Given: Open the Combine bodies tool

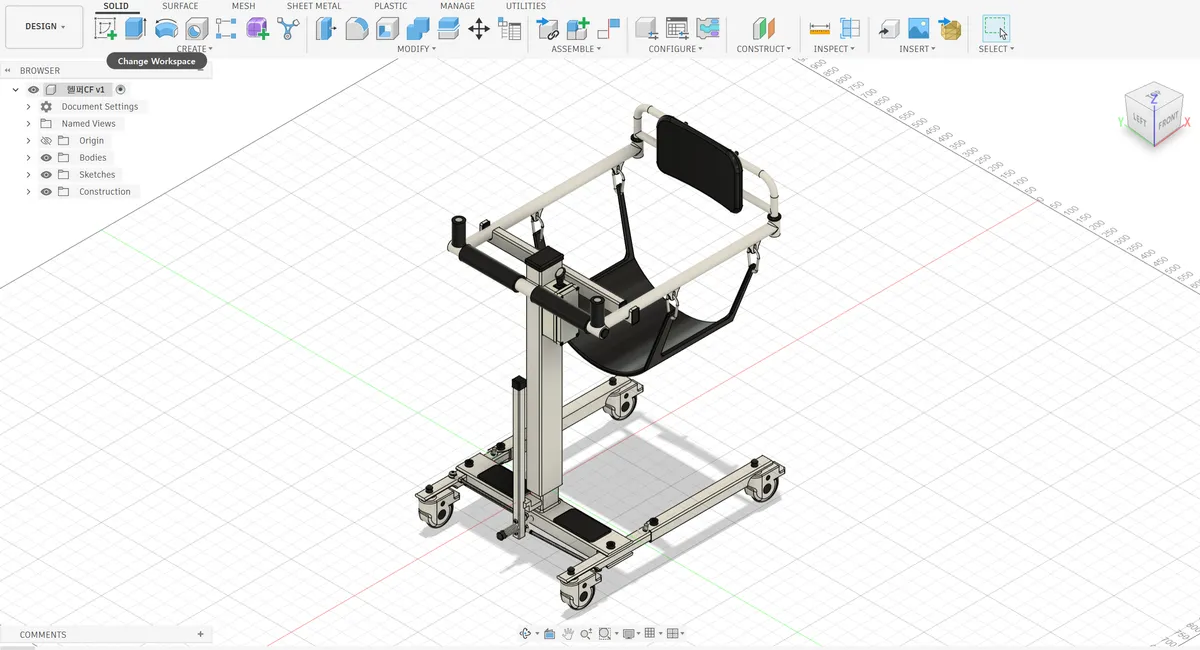Looking at the screenshot, I should [x=418, y=29].
